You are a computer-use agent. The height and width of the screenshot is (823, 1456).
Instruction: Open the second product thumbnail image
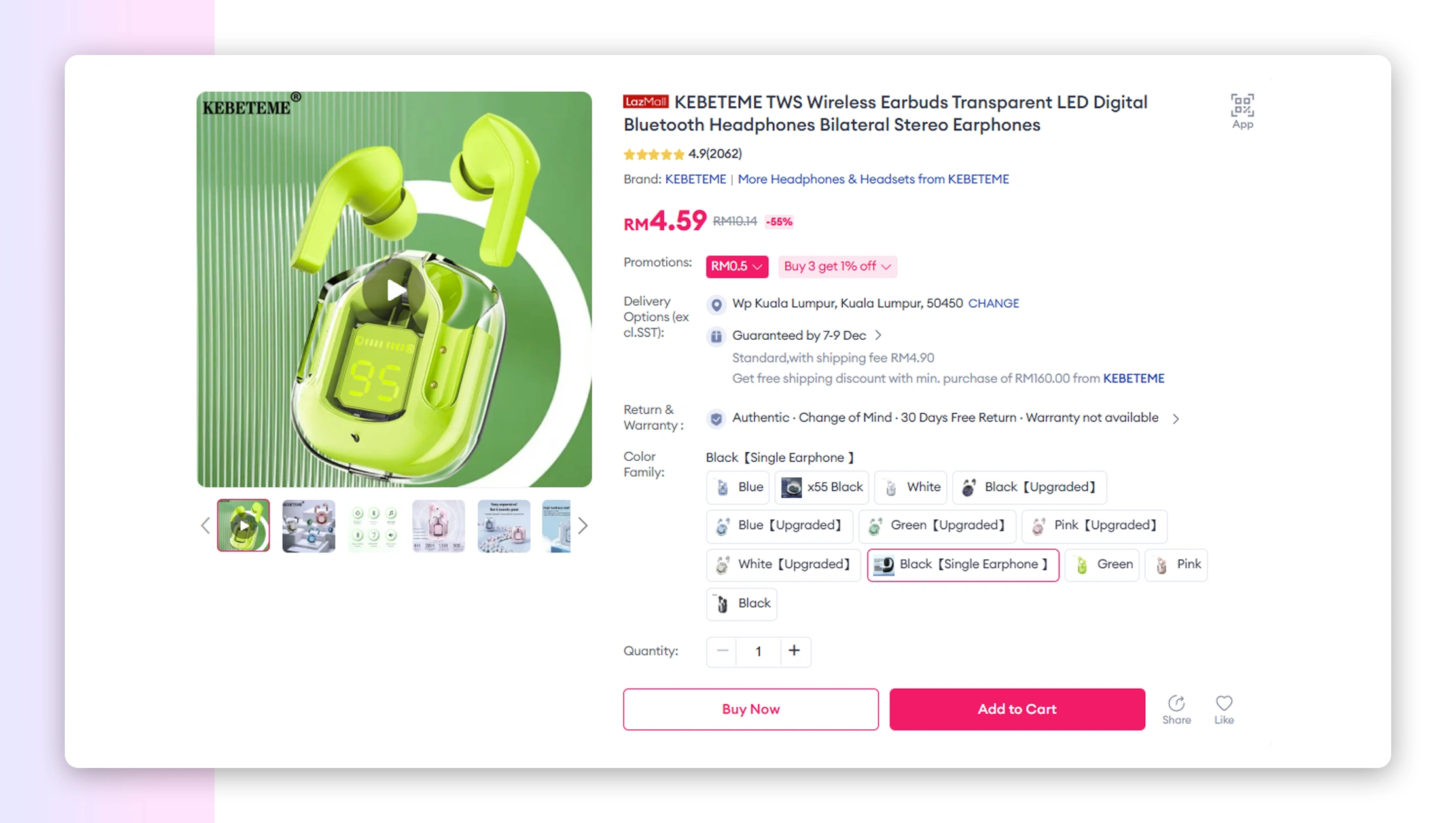click(x=308, y=526)
